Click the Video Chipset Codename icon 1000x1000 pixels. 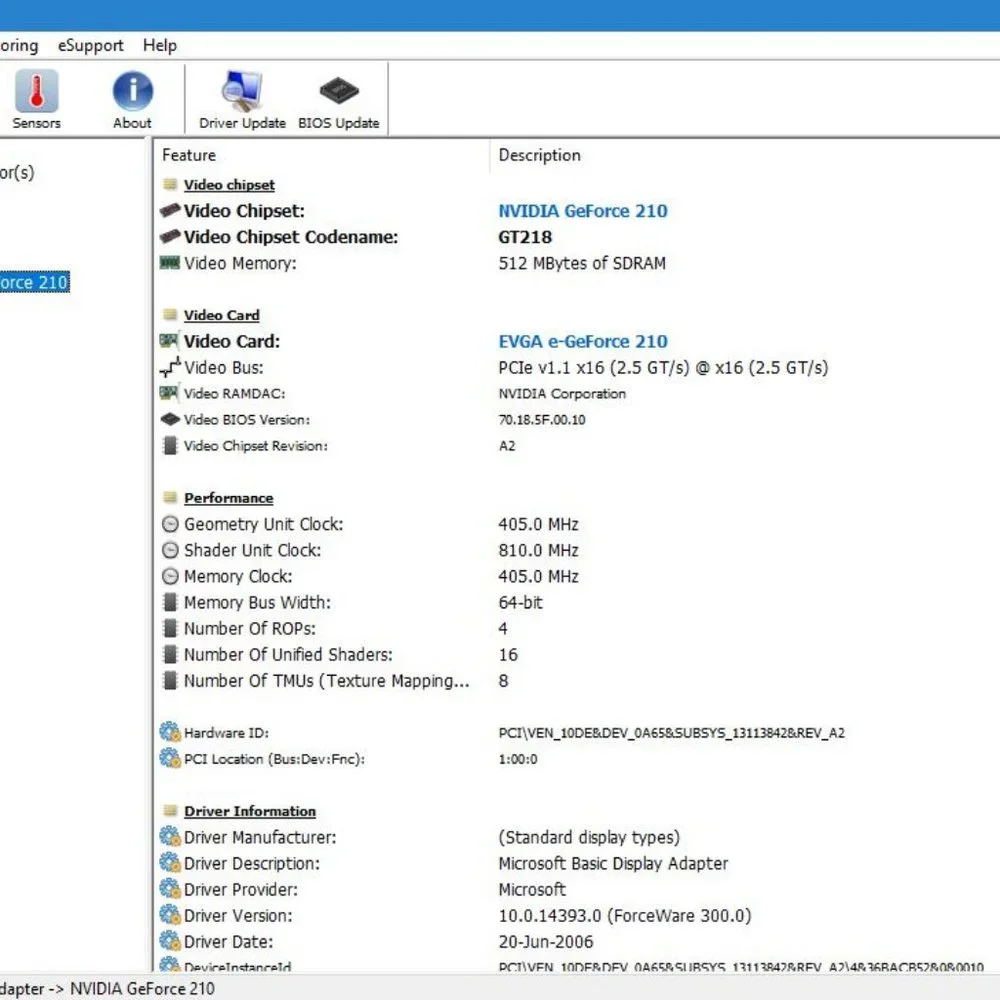click(170, 237)
